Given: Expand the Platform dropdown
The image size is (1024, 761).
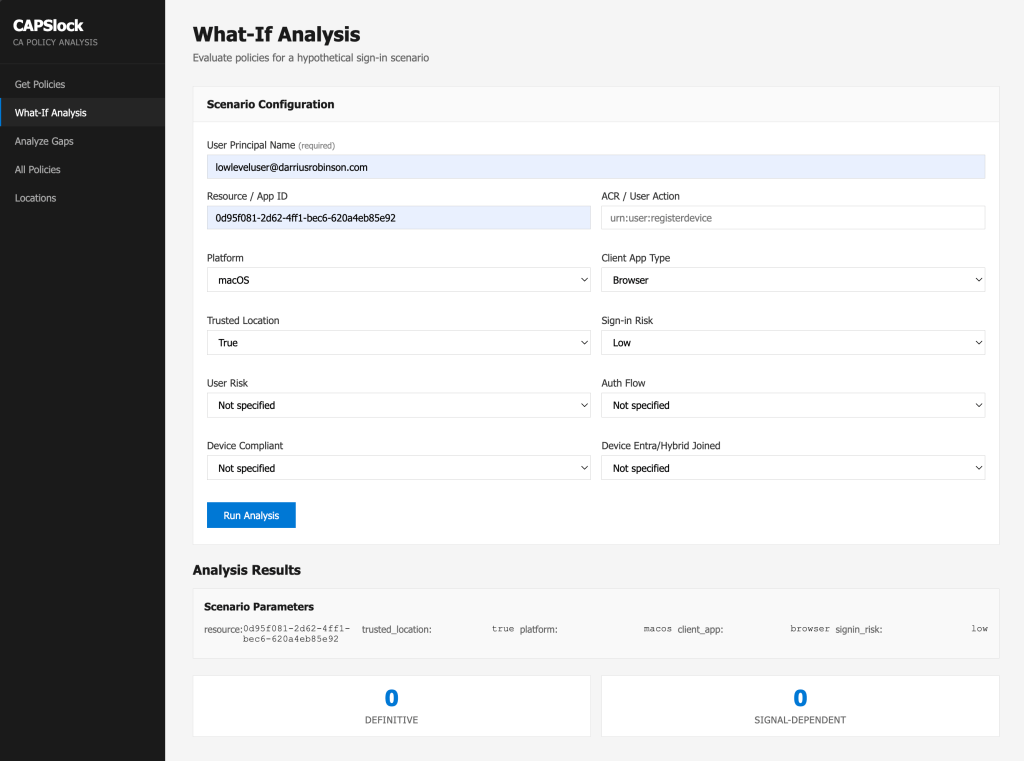Looking at the screenshot, I should (x=398, y=280).
